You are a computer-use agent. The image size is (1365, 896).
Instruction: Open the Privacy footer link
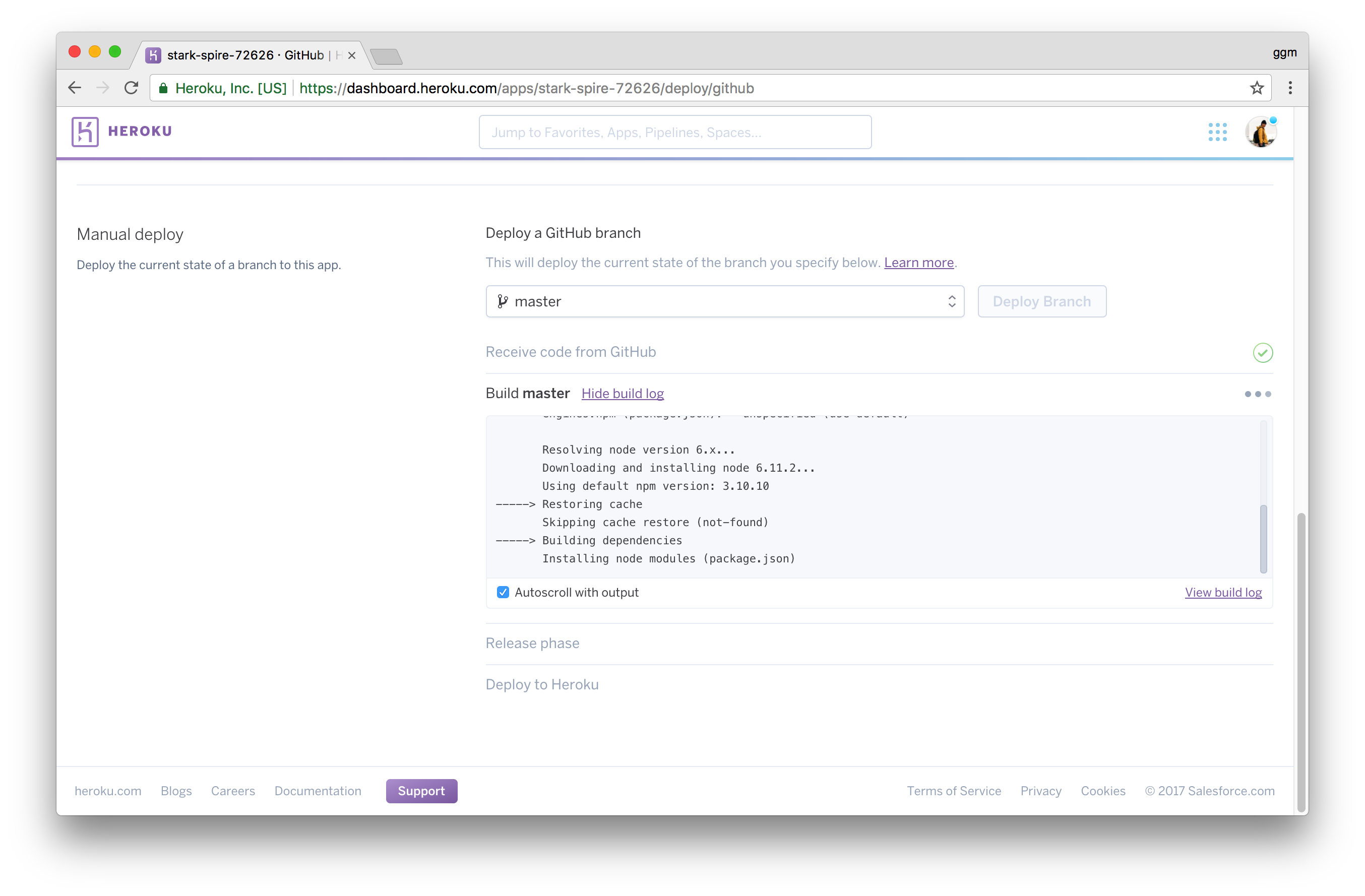tap(1040, 791)
